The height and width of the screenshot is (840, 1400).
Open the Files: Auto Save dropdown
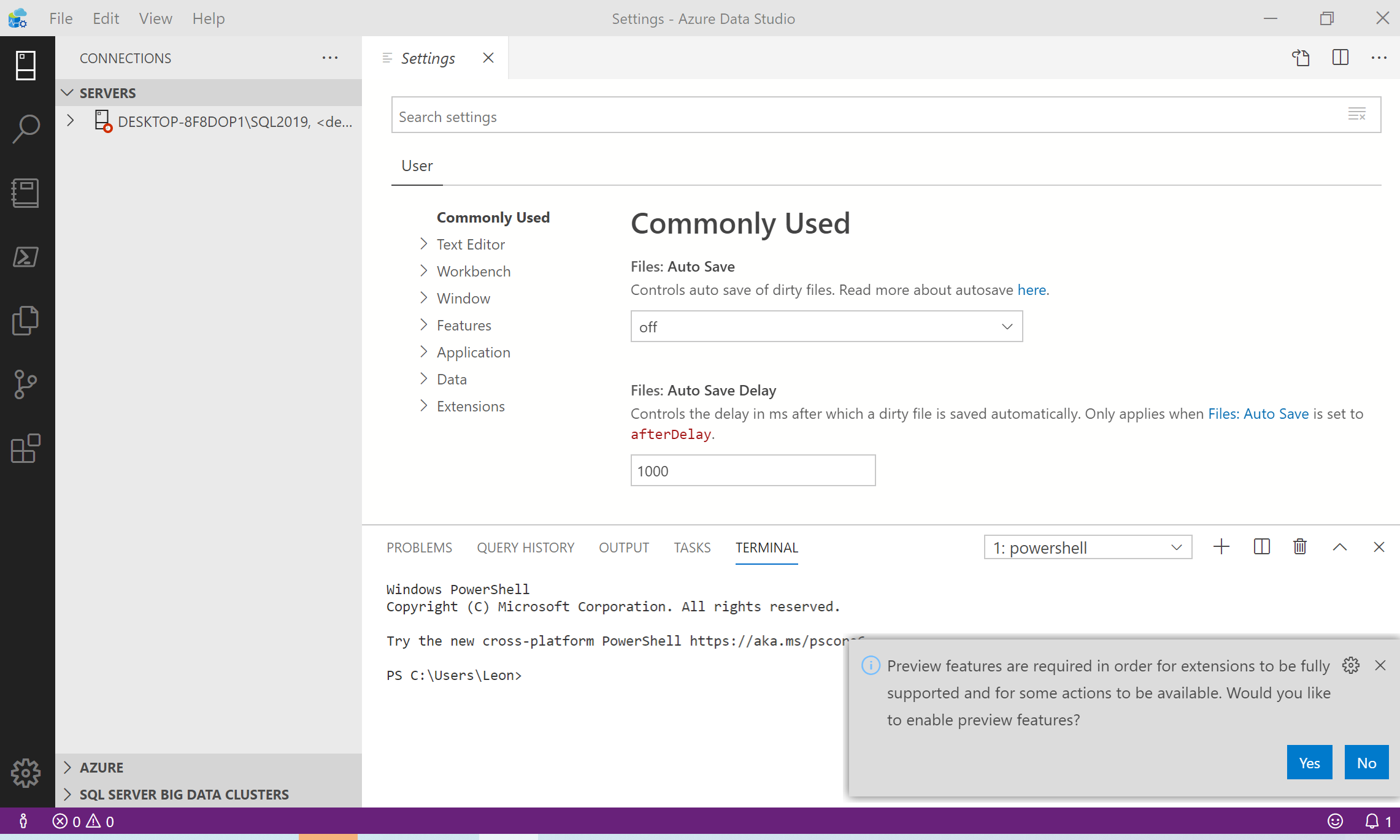tap(826, 327)
